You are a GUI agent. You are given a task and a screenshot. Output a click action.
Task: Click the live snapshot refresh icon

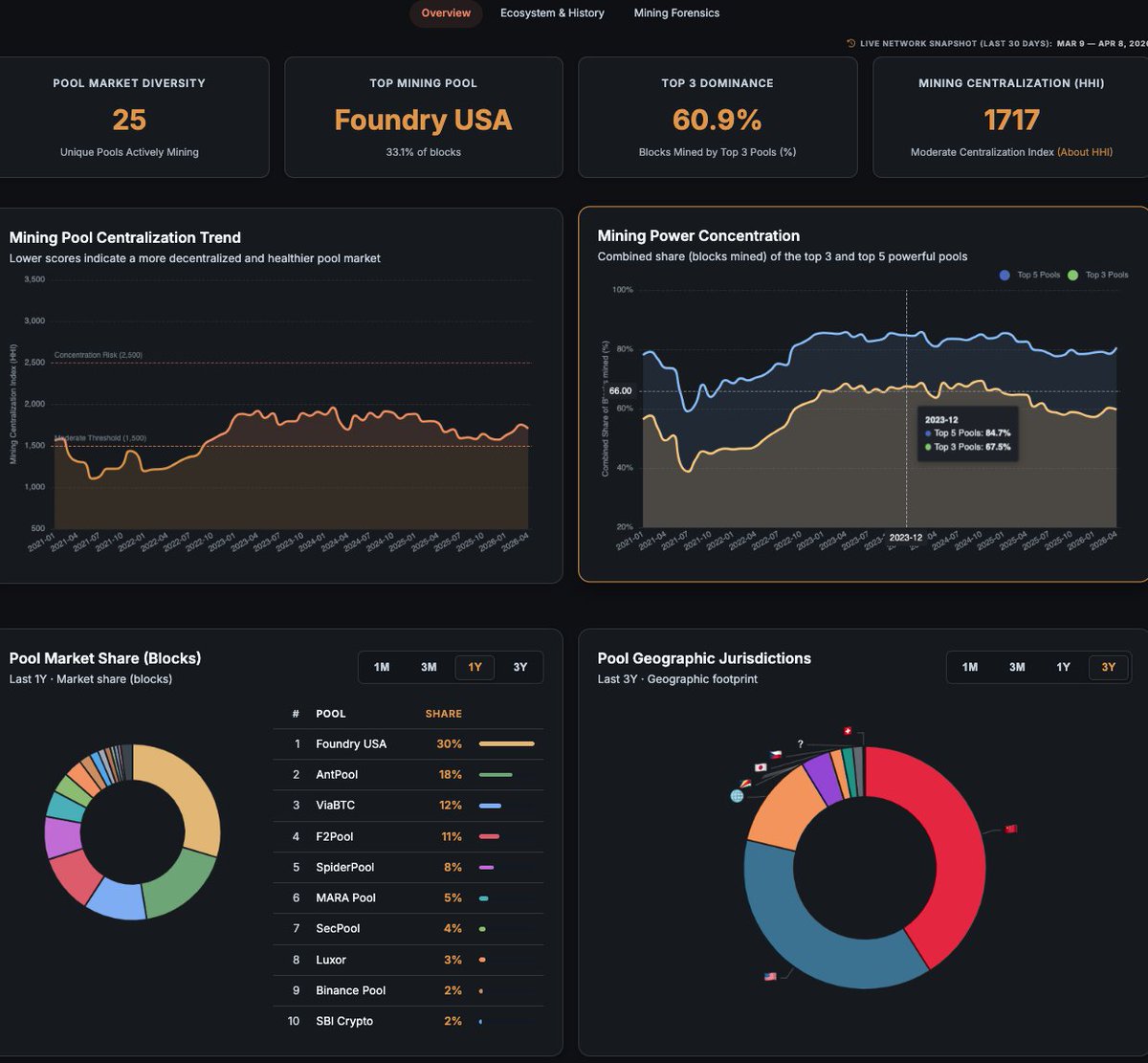[x=851, y=43]
